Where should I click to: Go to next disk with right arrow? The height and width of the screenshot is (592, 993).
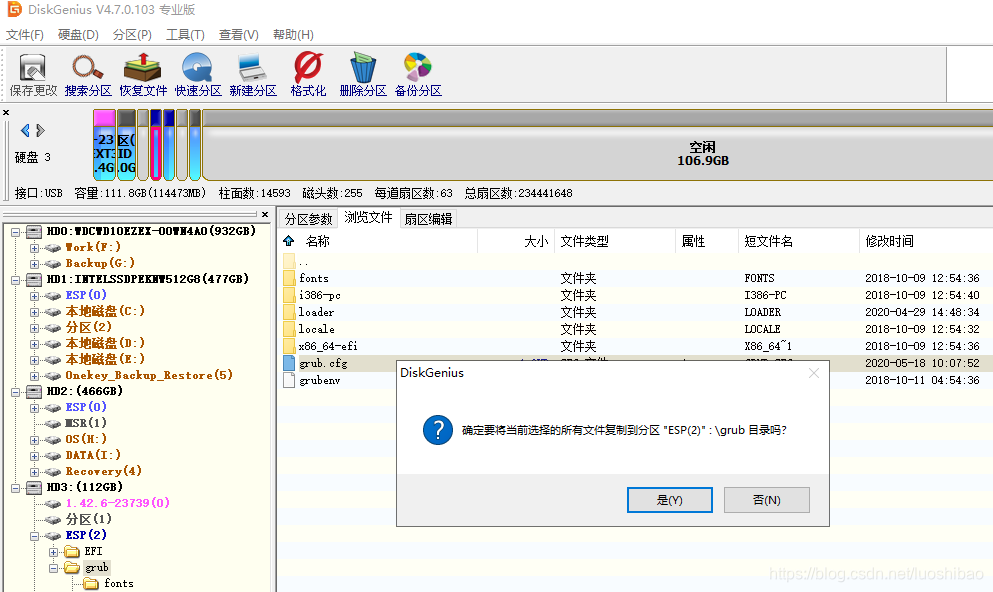click(x=41, y=130)
